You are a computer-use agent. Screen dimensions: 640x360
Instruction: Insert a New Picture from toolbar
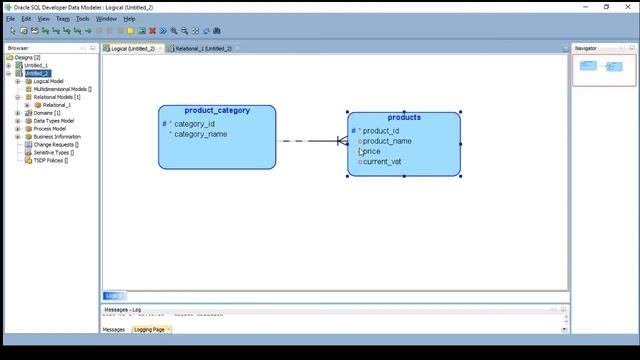click(x=142, y=31)
